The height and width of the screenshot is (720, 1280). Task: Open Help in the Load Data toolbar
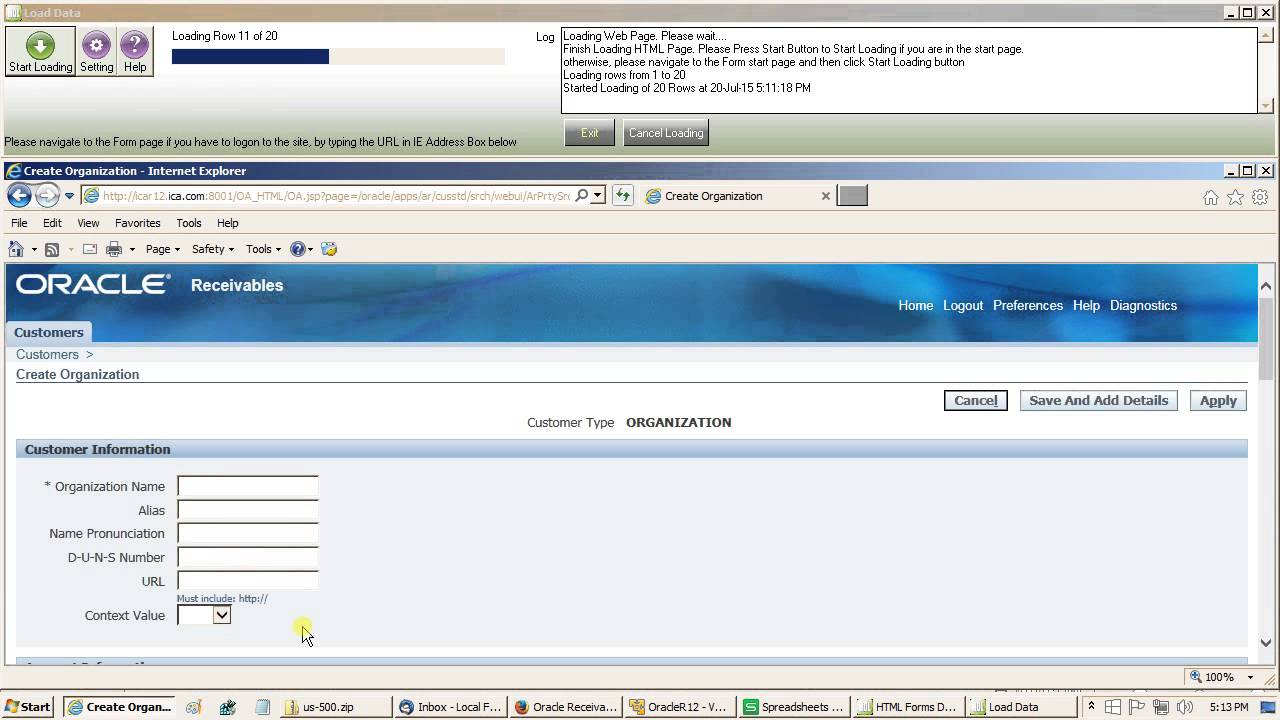click(x=134, y=51)
